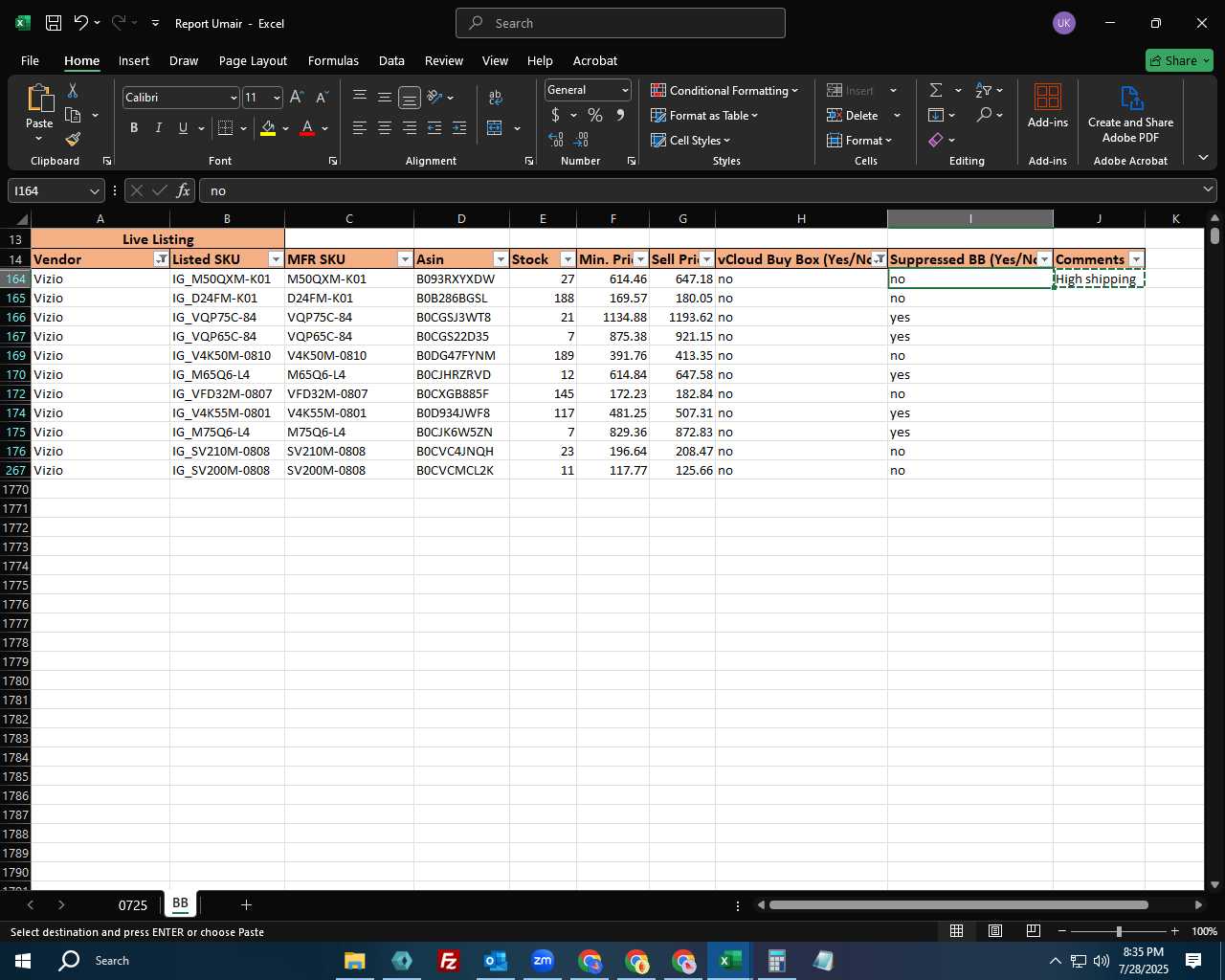Viewport: 1225px width, 980px height.
Task: Click the Increase Indent icon
Action: pos(459,128)
